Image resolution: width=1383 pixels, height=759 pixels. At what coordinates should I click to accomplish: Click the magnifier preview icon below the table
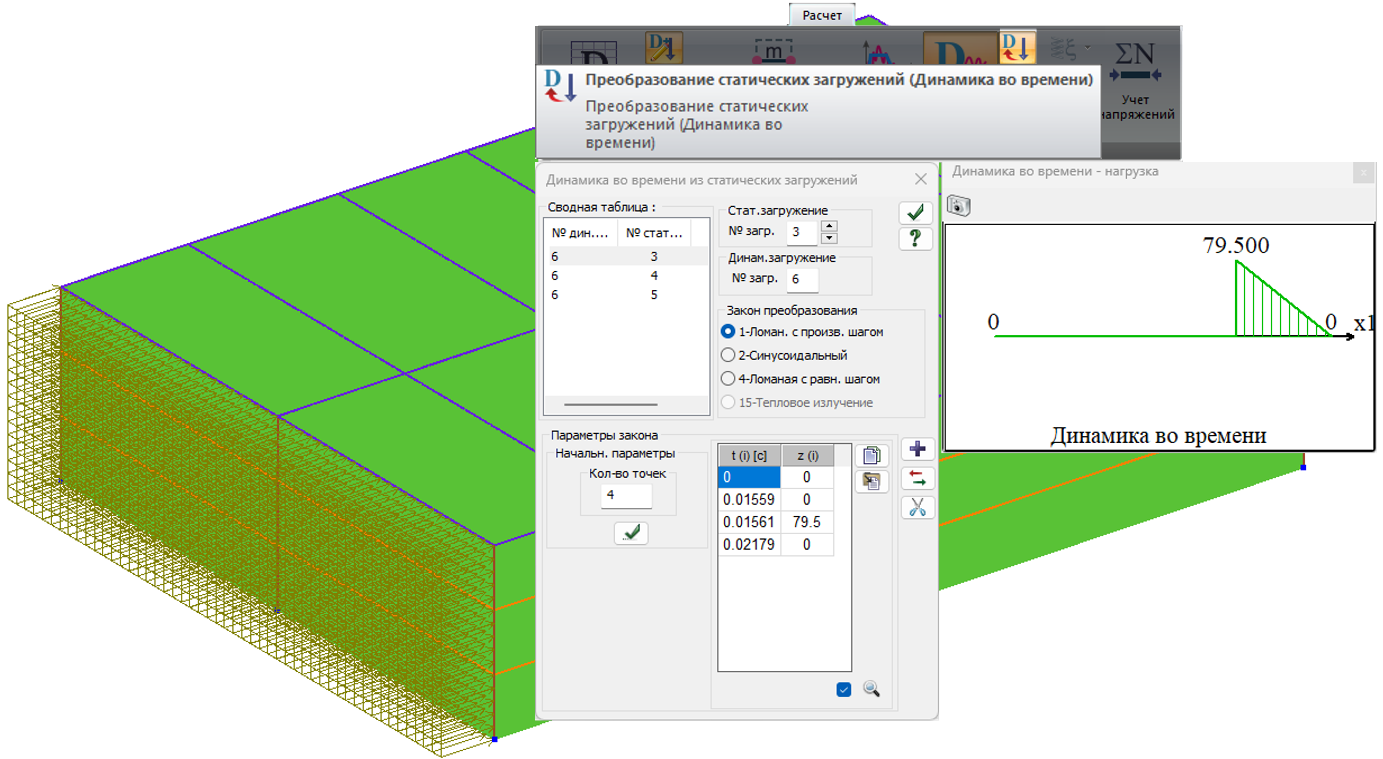(x=871, y=689)
